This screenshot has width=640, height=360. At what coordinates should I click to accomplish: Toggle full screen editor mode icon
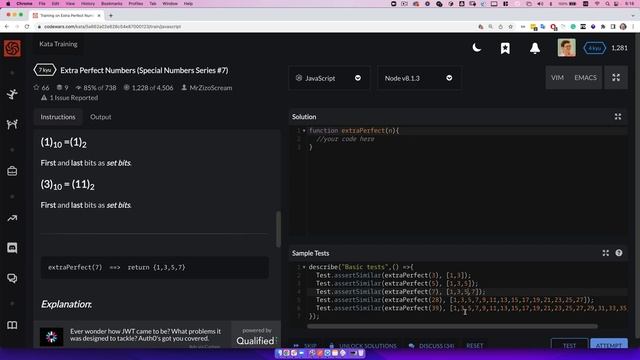click(x=616, y=78)
